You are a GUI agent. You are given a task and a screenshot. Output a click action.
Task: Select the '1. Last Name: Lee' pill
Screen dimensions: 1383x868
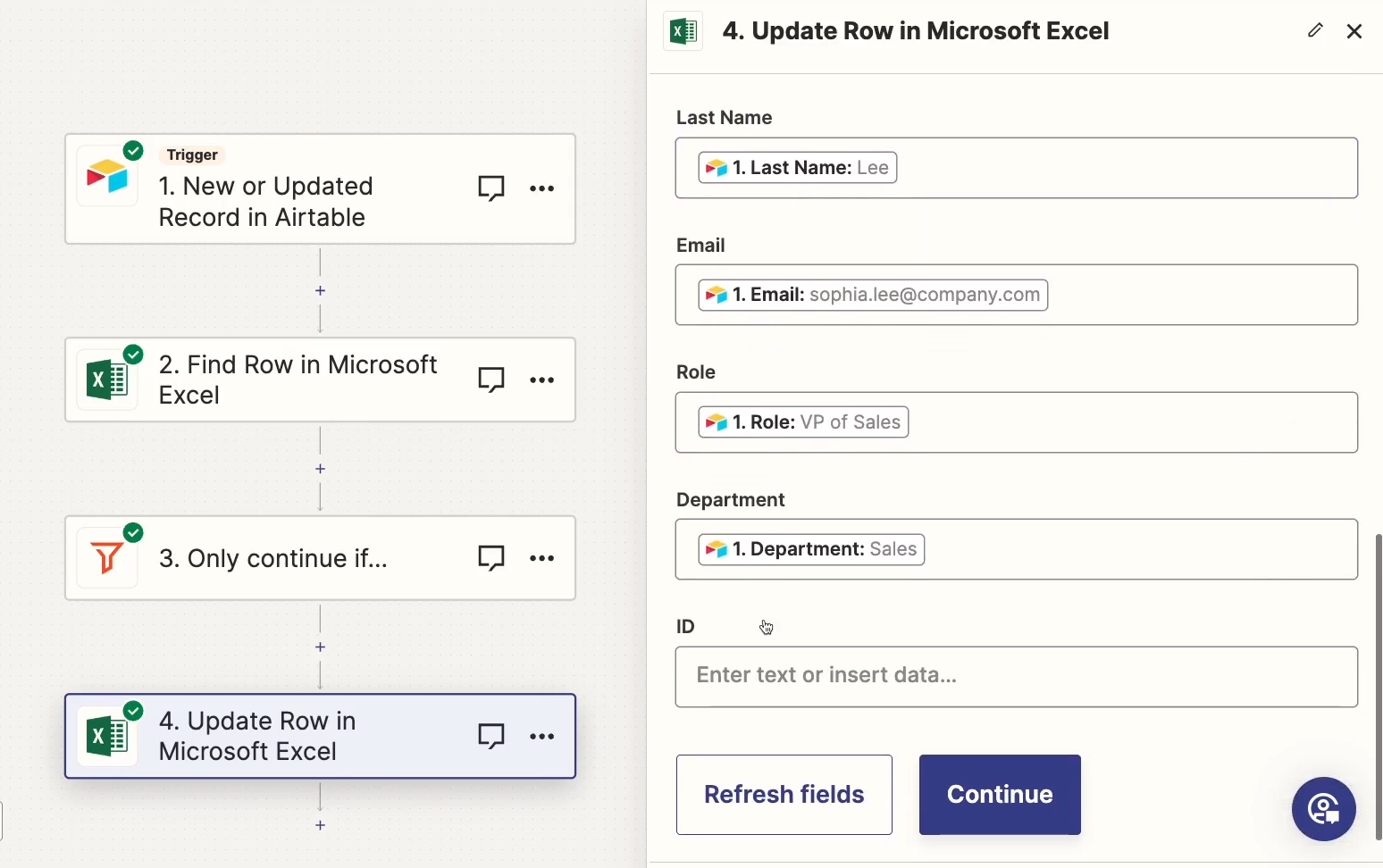click(798, 168)
